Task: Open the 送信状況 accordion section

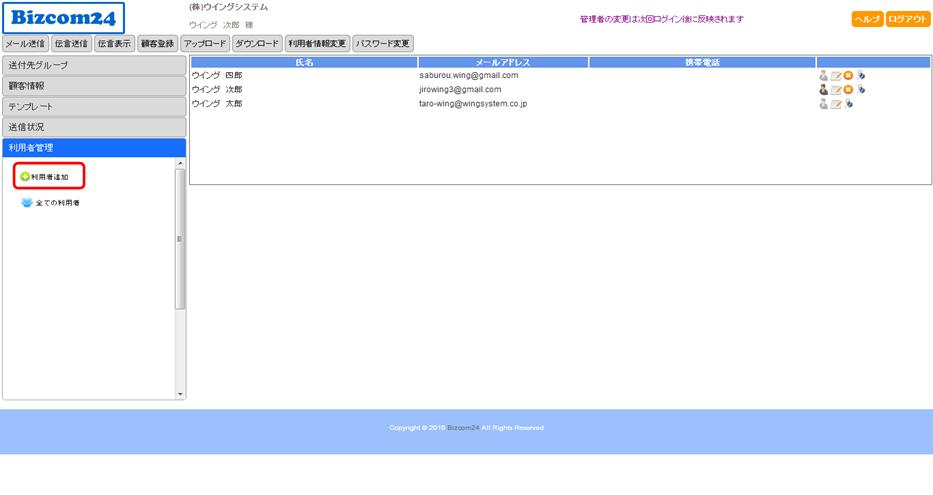Action: pyautogui.click(x=94, y=128)
